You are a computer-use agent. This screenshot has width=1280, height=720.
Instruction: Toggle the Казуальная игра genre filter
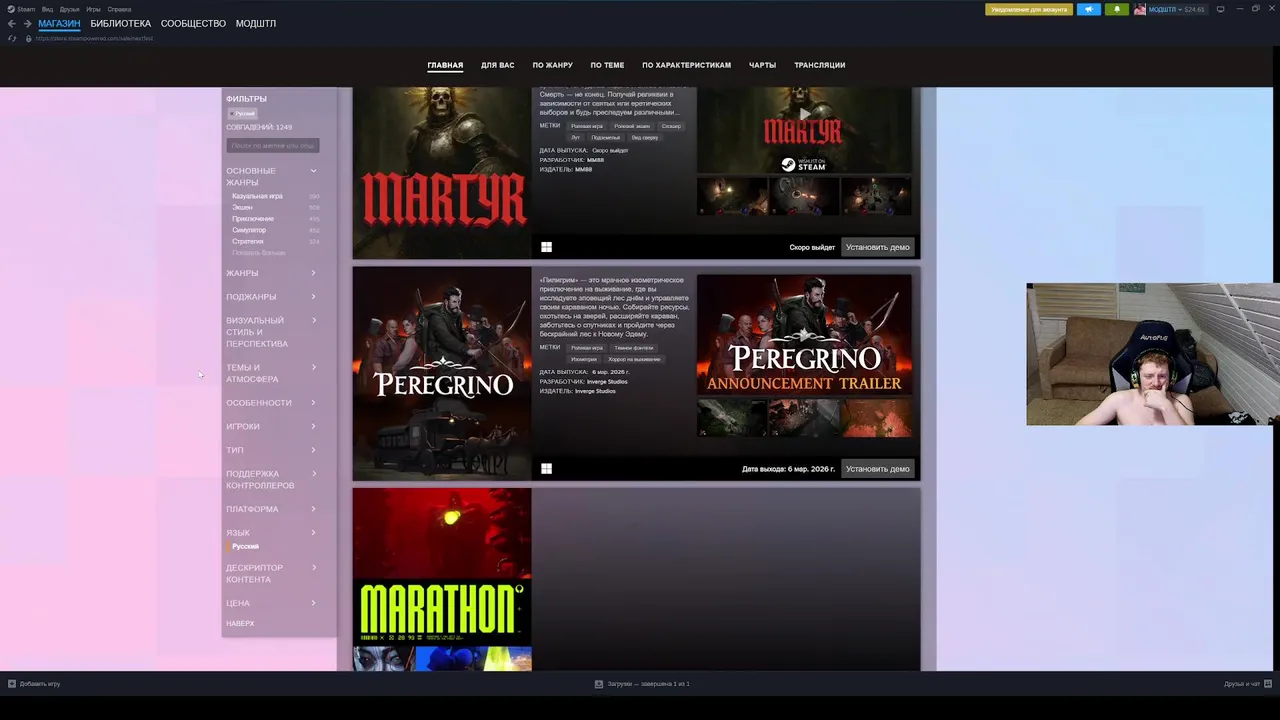[257, 196]
